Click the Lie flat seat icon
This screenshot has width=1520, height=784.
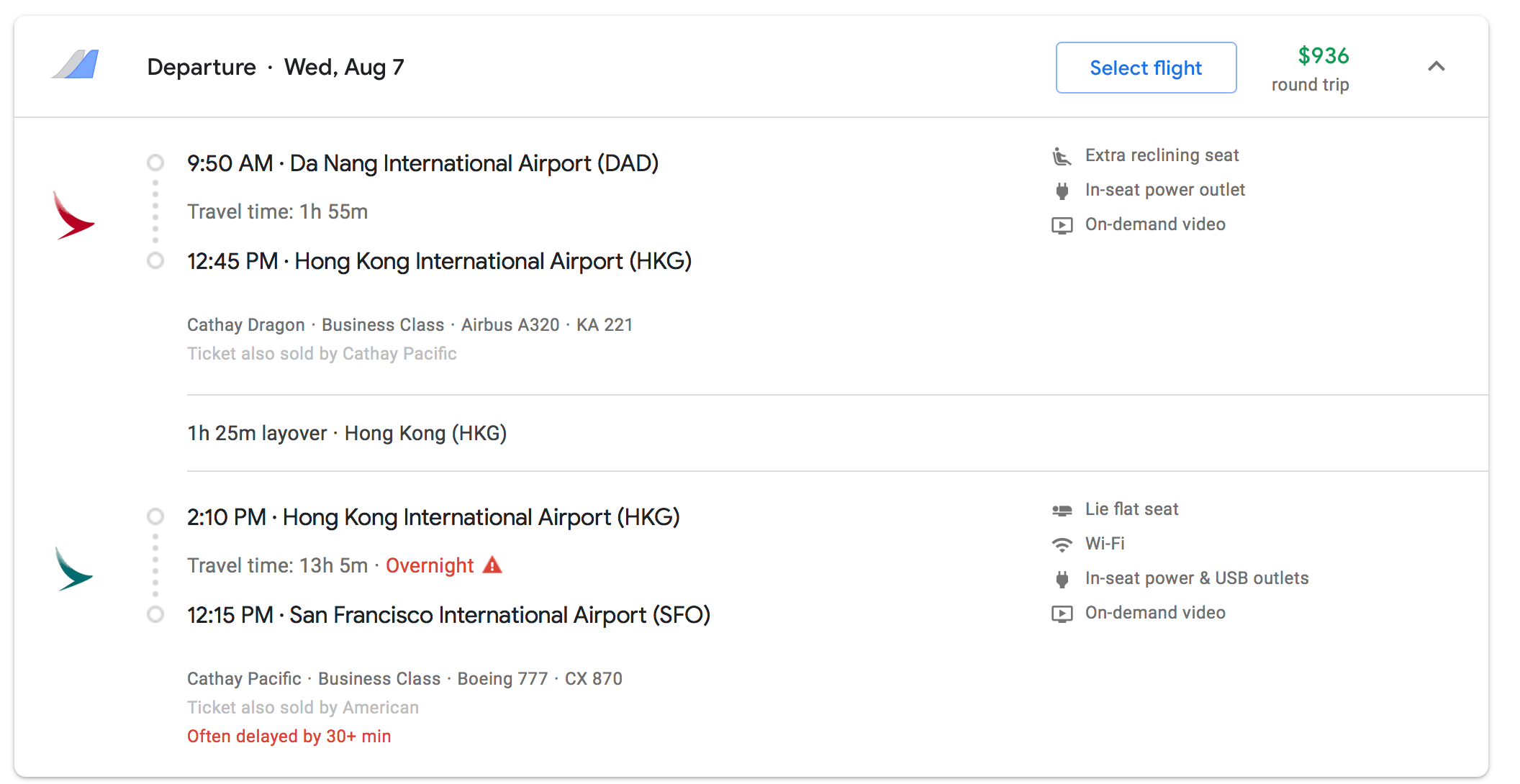[x=1062, y=510]
